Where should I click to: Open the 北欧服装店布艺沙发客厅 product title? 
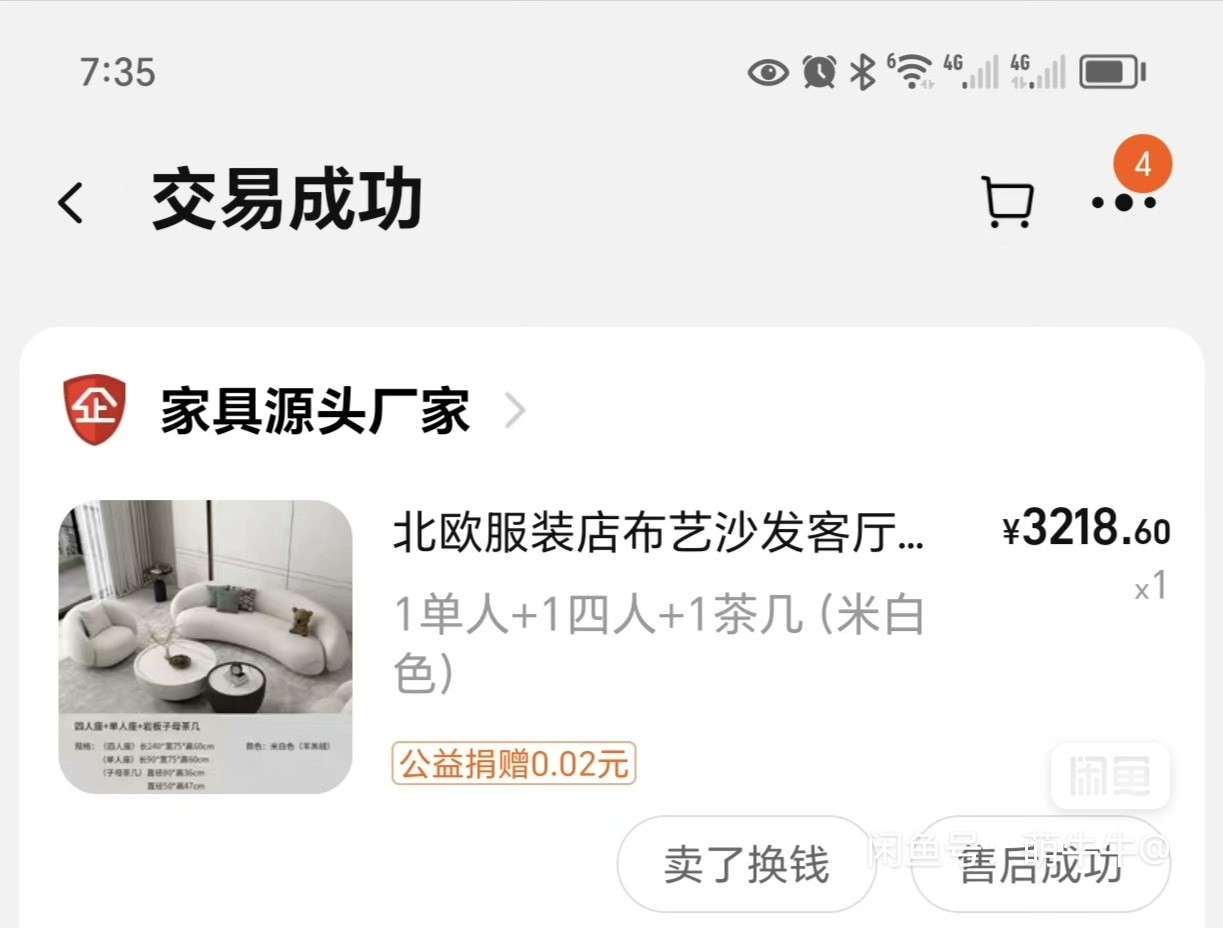[x=659, y=535]
